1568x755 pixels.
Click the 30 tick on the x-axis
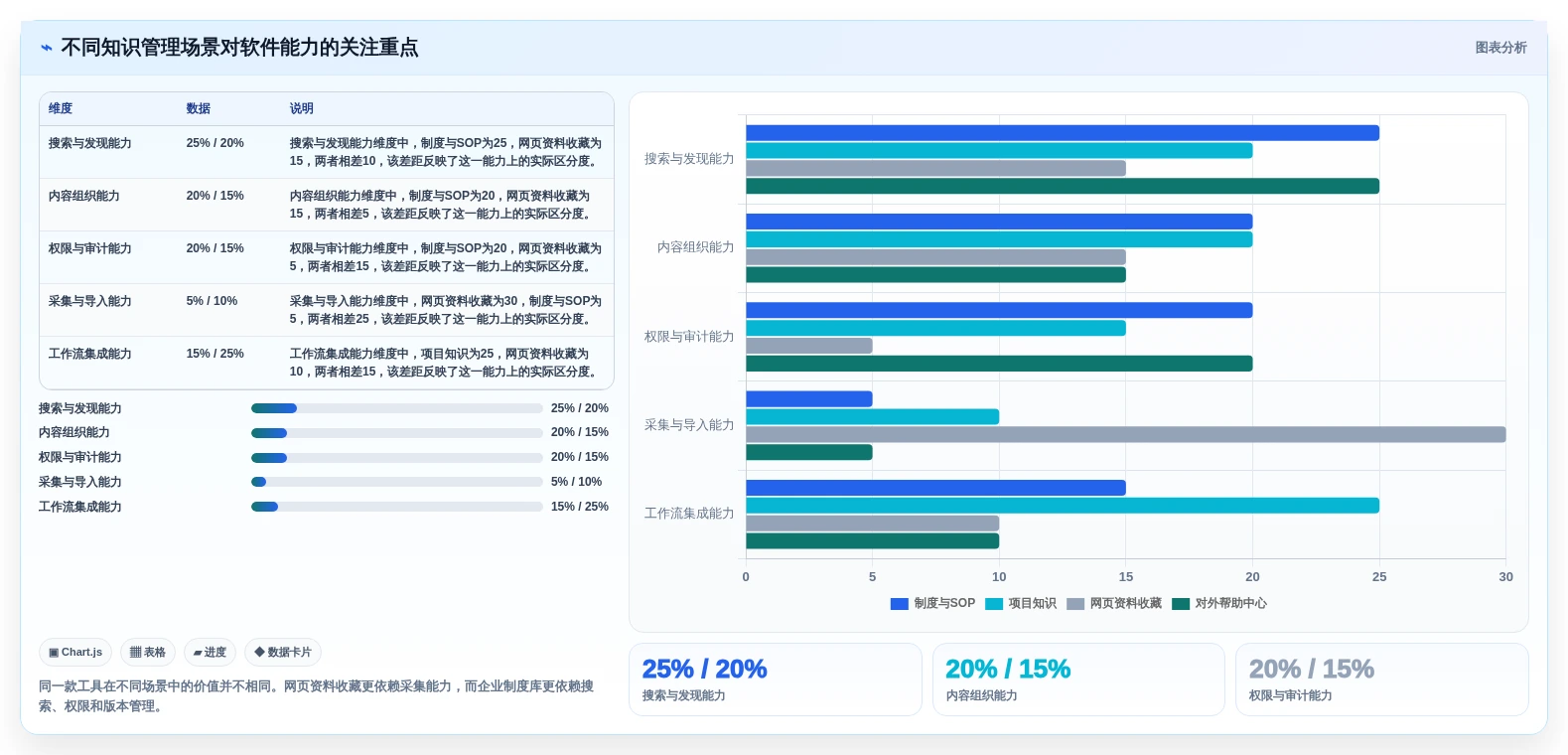[x=1505, y=577]
